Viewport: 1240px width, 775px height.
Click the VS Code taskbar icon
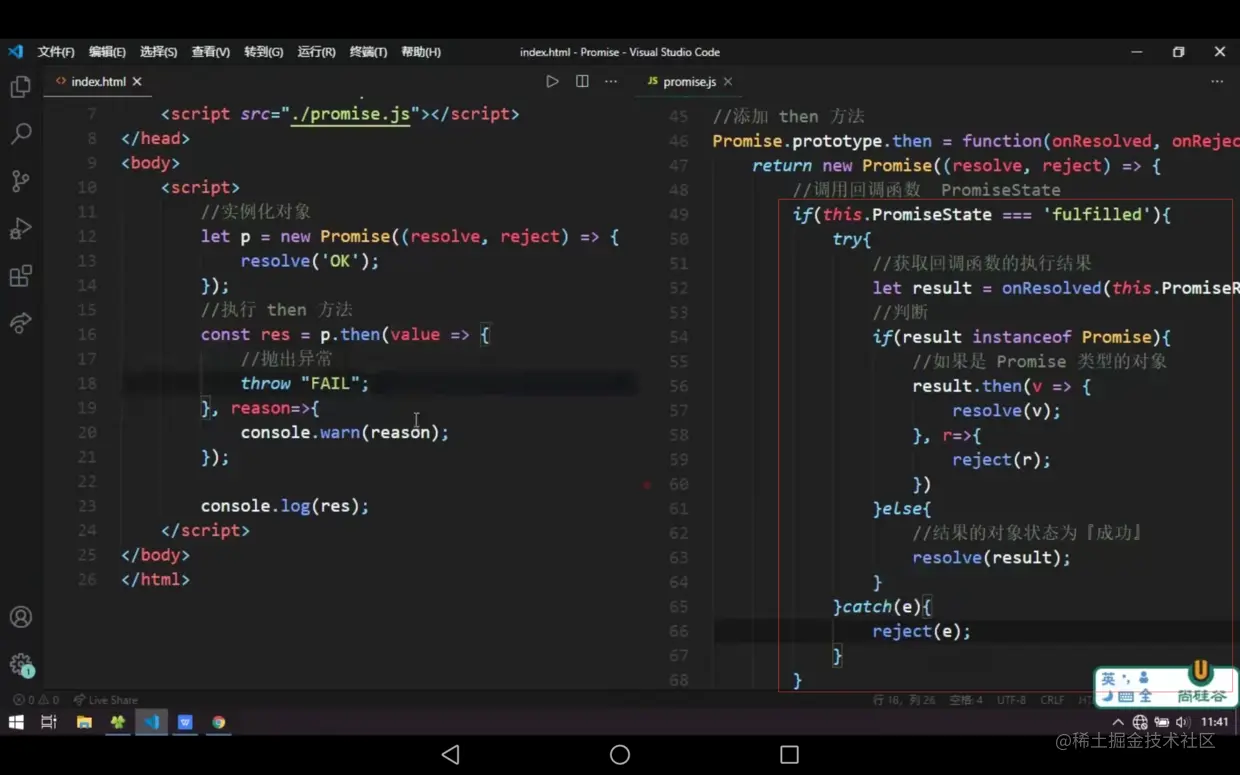[152, 722]
